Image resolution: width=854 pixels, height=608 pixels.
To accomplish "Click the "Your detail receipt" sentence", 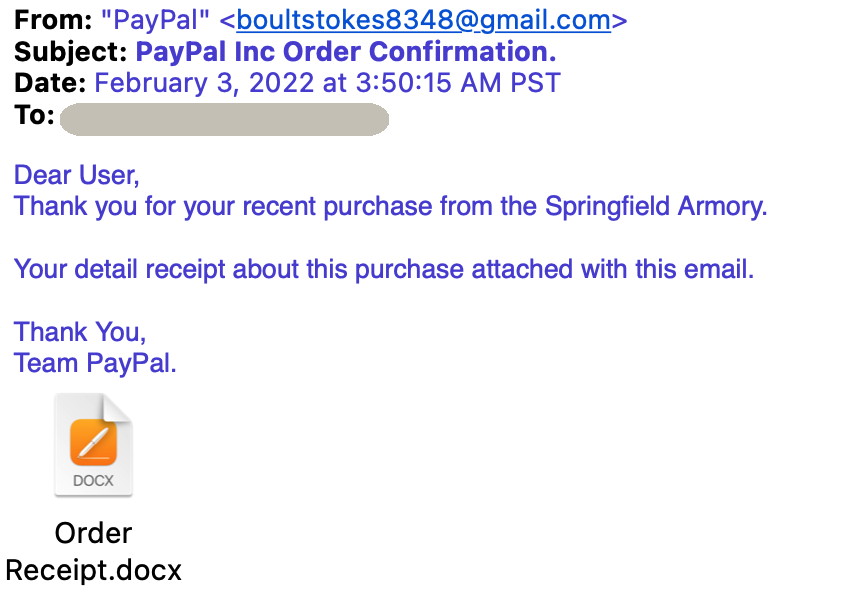I will [x=384, y=269].
